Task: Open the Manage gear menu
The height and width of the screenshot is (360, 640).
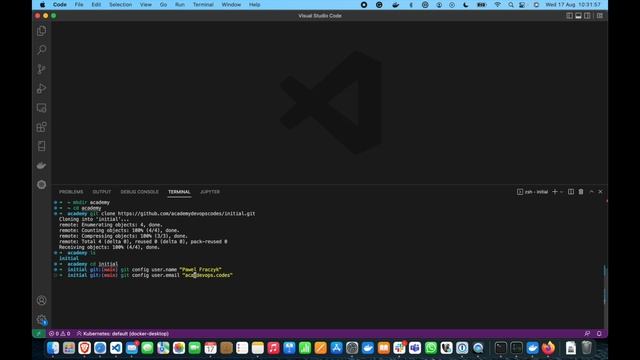Action: [x=41, y=320]
